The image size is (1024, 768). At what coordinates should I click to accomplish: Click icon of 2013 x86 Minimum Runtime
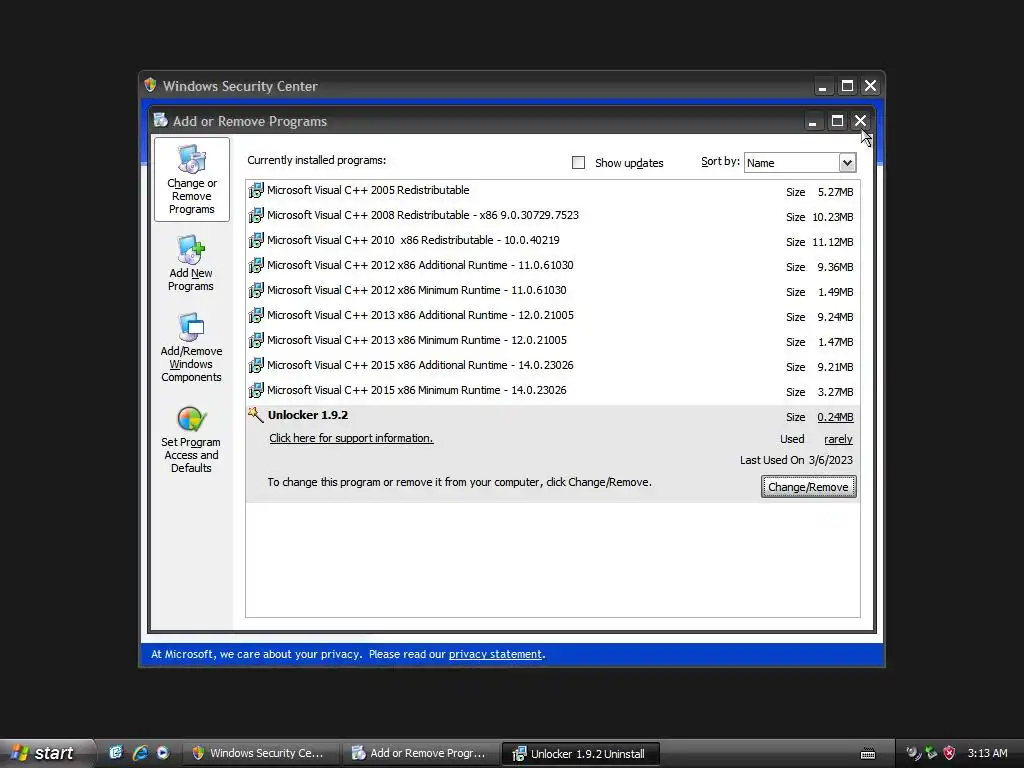(256, 340)
